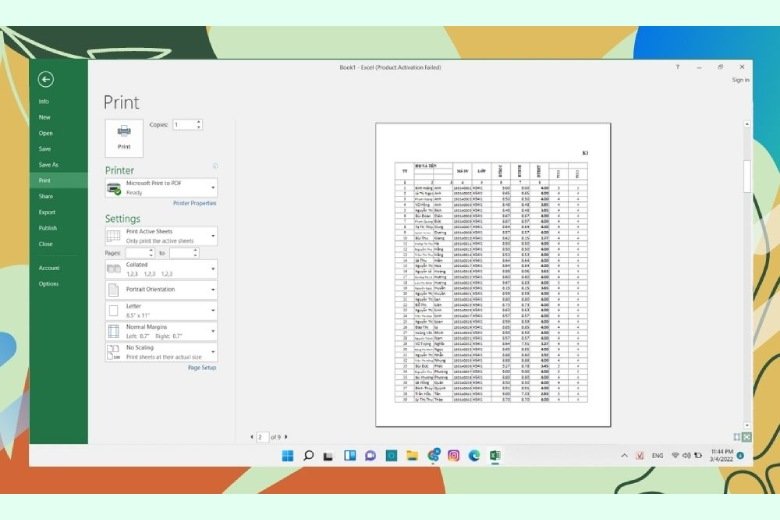
Task: Open Options in the sidebar
Action: pos(49,284)
